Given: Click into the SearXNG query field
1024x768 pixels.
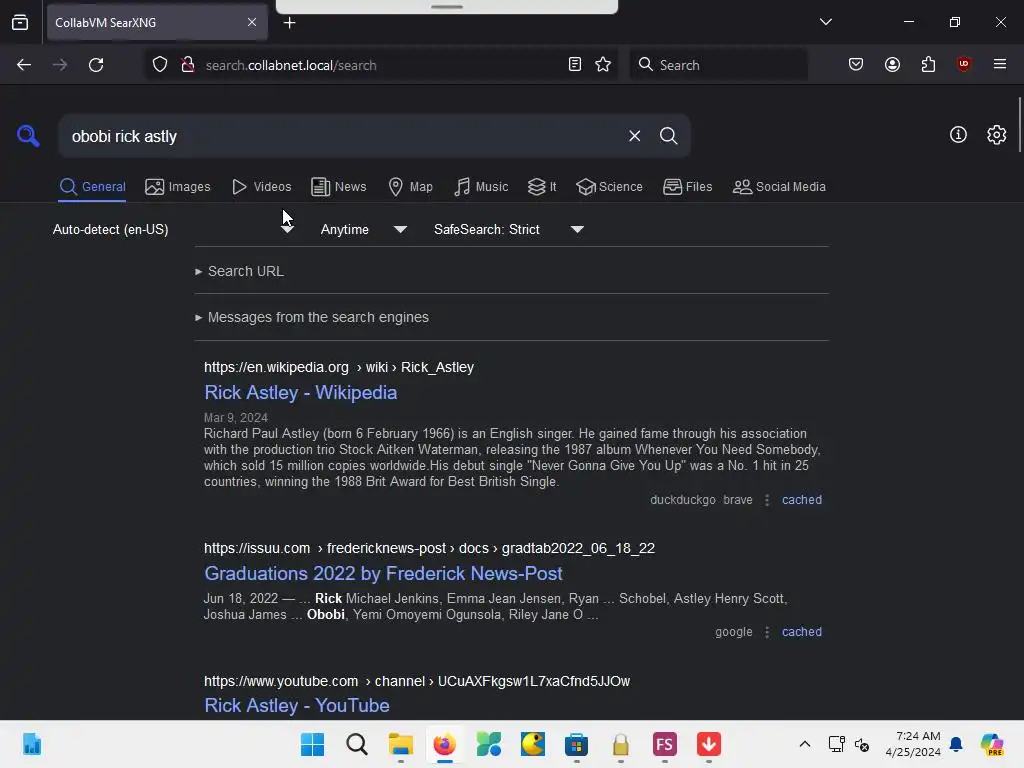Looking at the screenshot, I should pyautogui.click(x=340, y=136).
